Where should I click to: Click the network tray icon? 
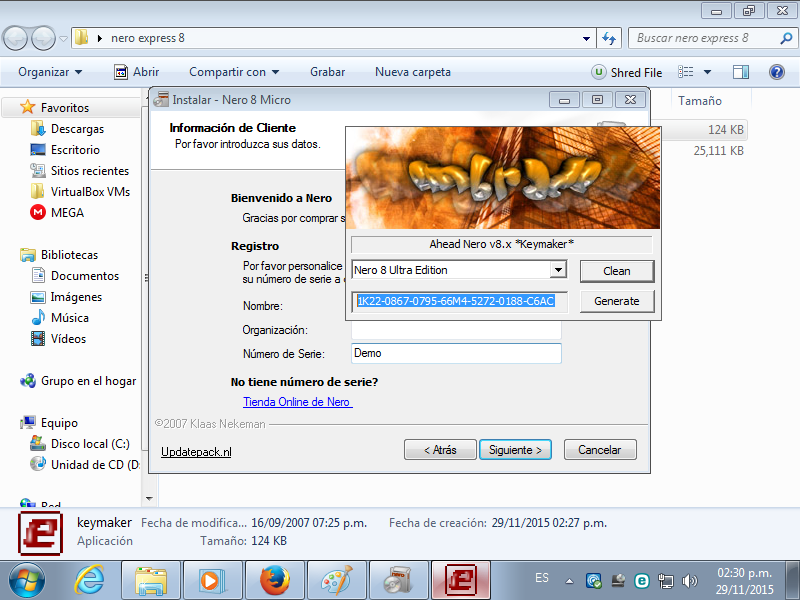[666, 581]
